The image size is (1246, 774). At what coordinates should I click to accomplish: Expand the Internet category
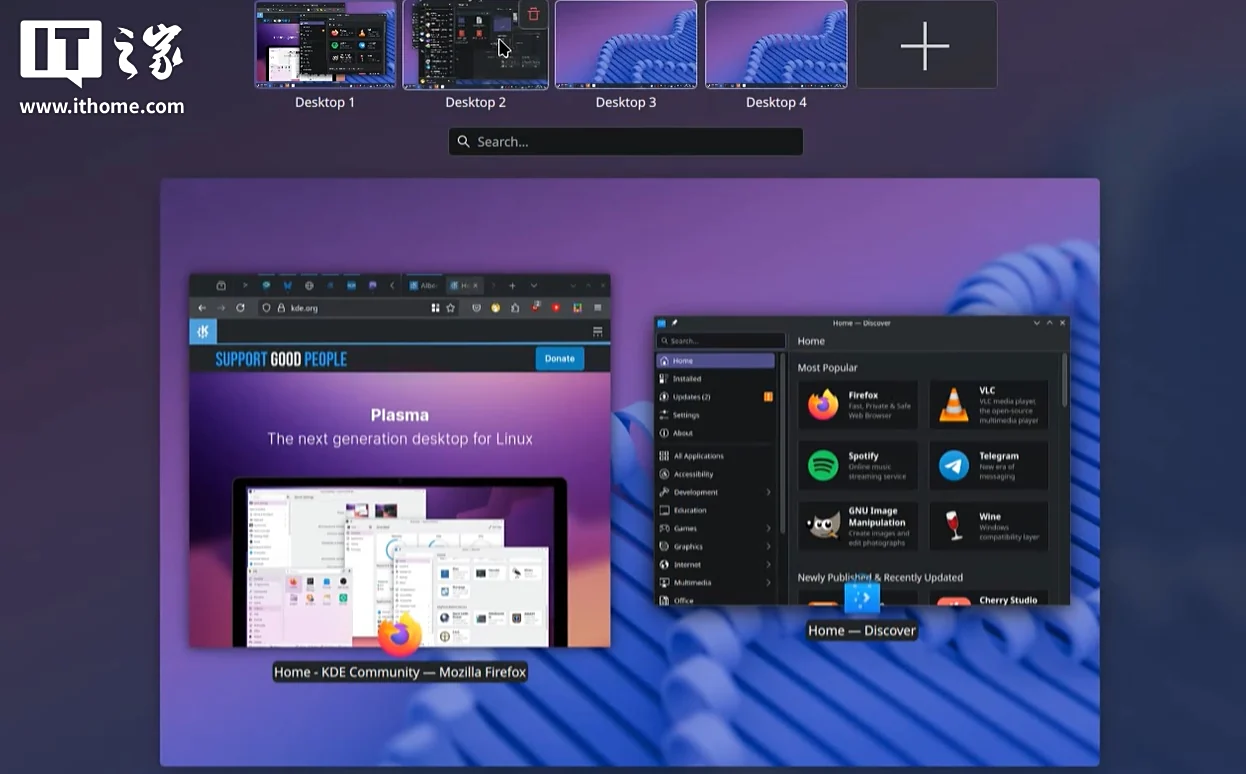click(x=768, y=565)
